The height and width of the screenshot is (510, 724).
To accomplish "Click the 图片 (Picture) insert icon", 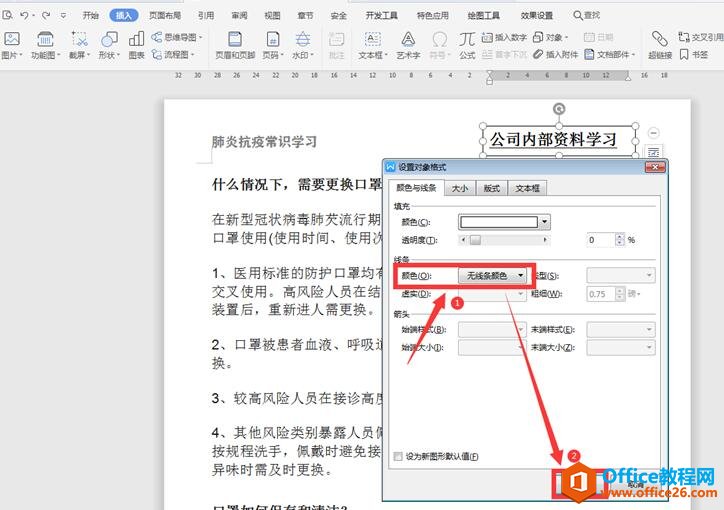I will click(12, 44).
